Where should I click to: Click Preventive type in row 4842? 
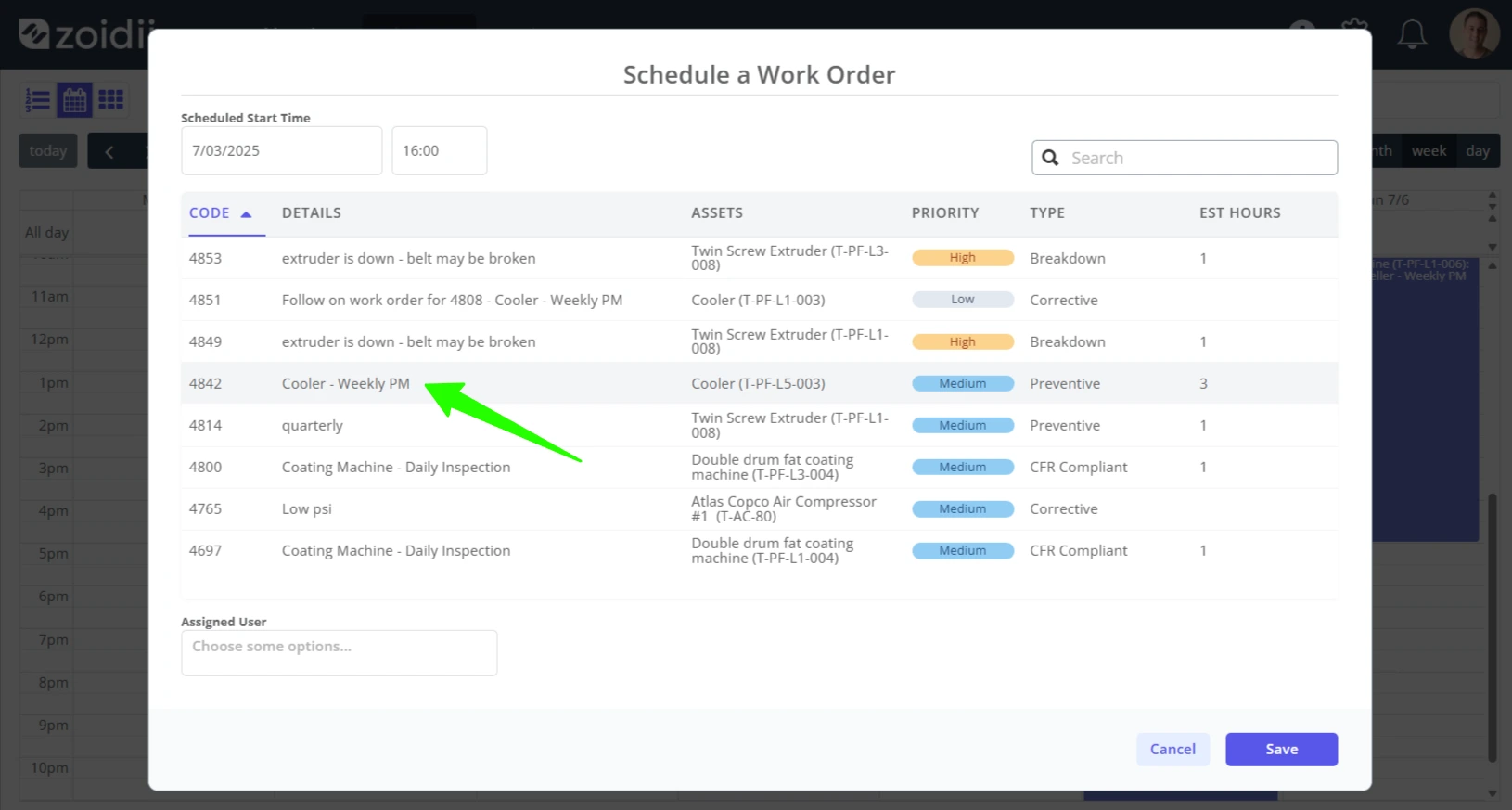(x=1065, y=383)
